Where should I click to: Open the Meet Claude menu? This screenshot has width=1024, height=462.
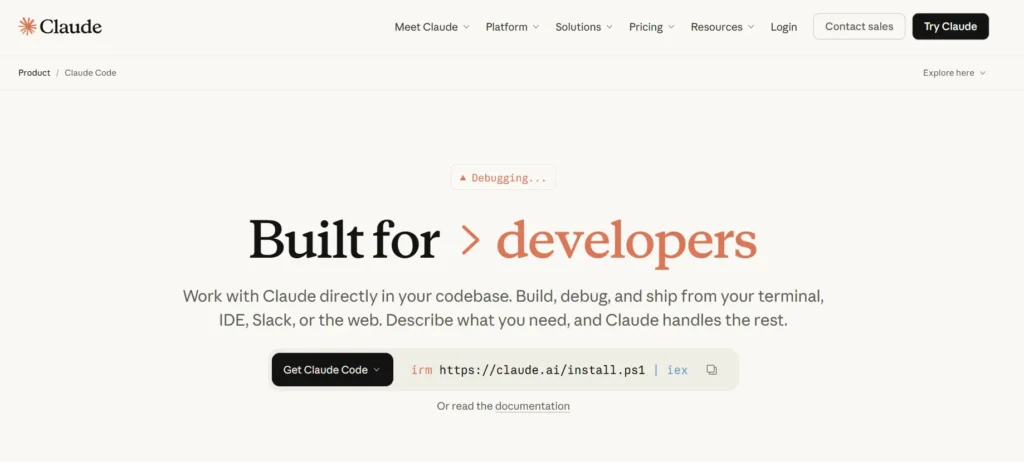[431, 27]
